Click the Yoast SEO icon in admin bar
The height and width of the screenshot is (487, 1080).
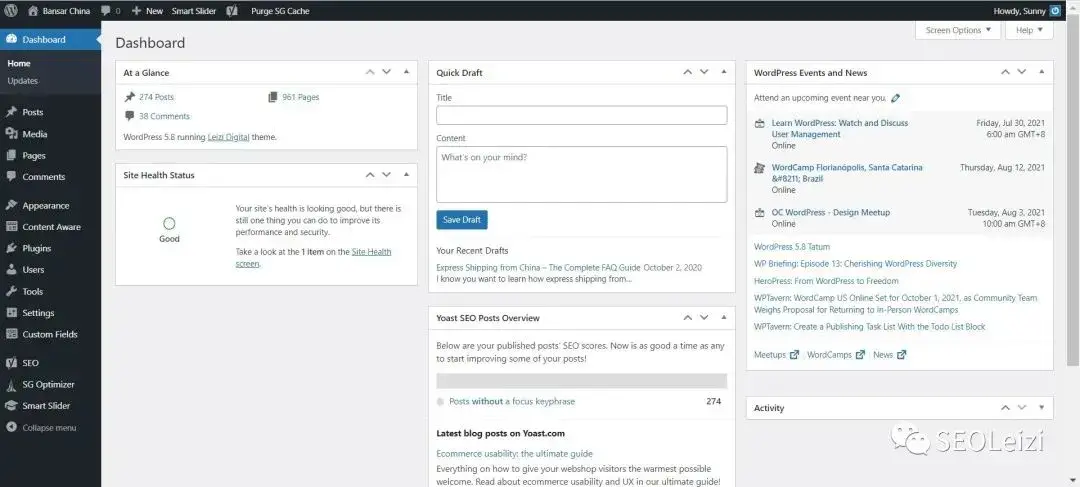tap(231, 10)
